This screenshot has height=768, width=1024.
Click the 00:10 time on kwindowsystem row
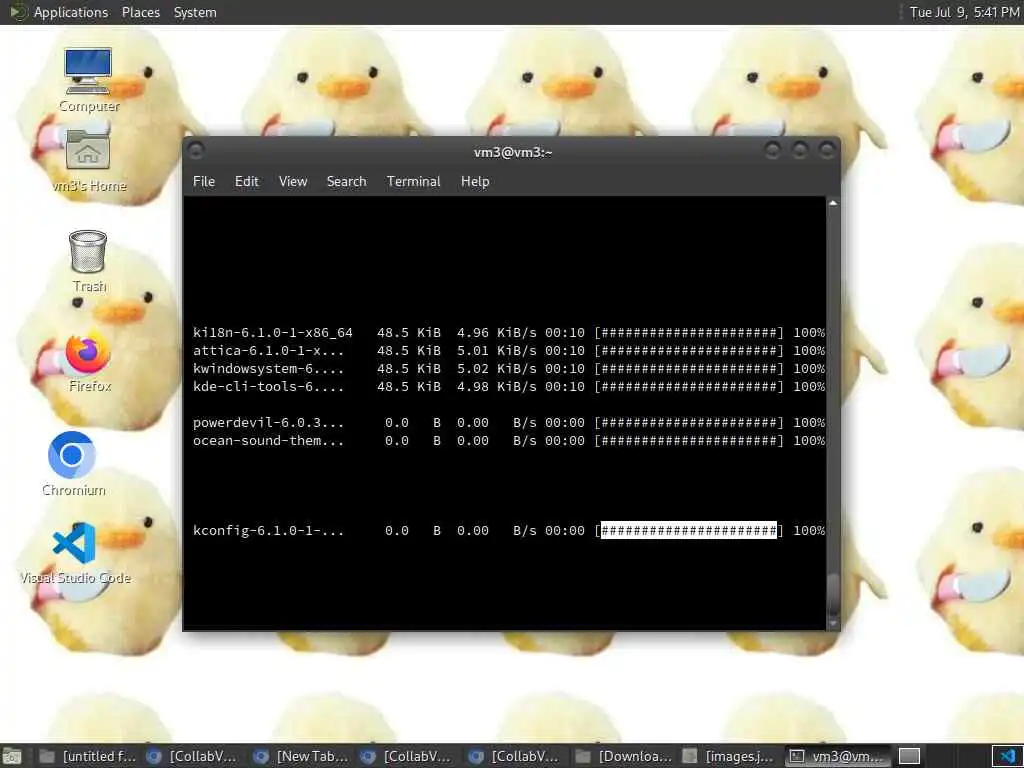tap(565, 368)
